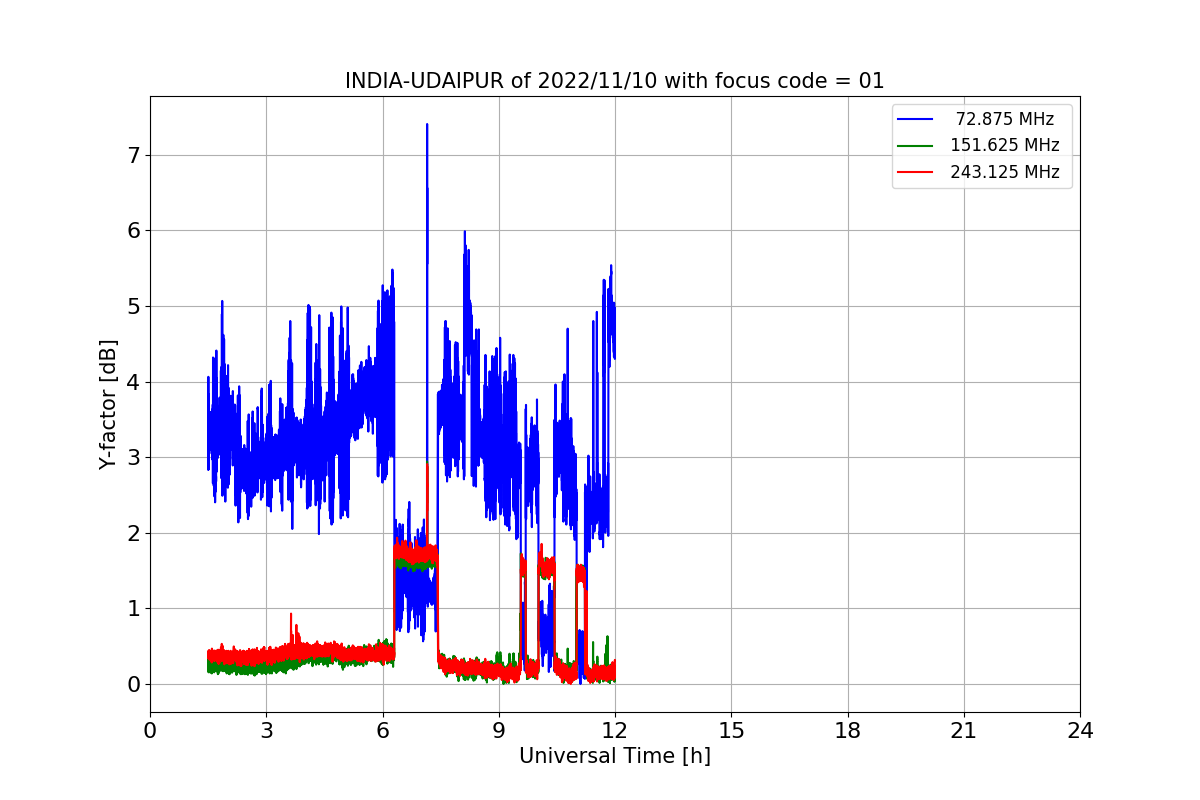Click the x-axis tick label 3

(266, 731)
